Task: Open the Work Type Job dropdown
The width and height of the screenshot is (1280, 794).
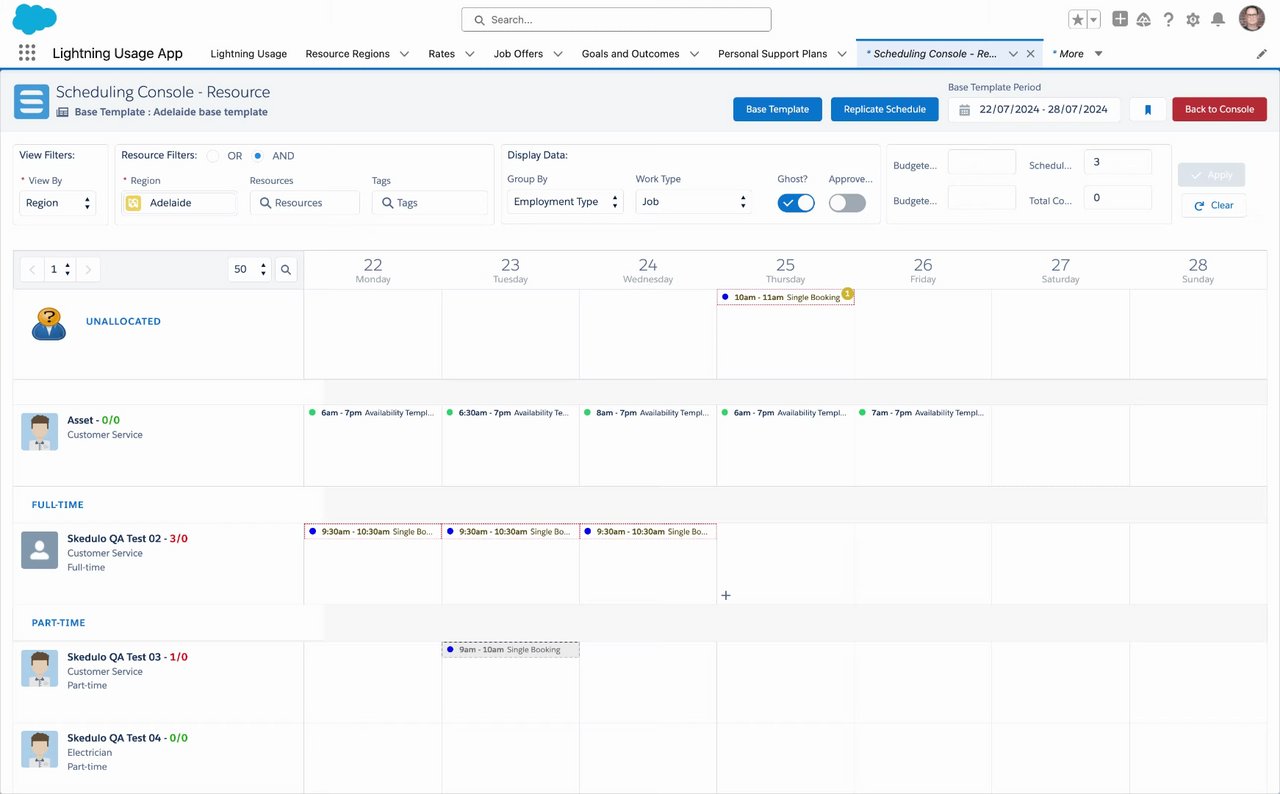Action: pyautogui.click(x=693, y=202)
